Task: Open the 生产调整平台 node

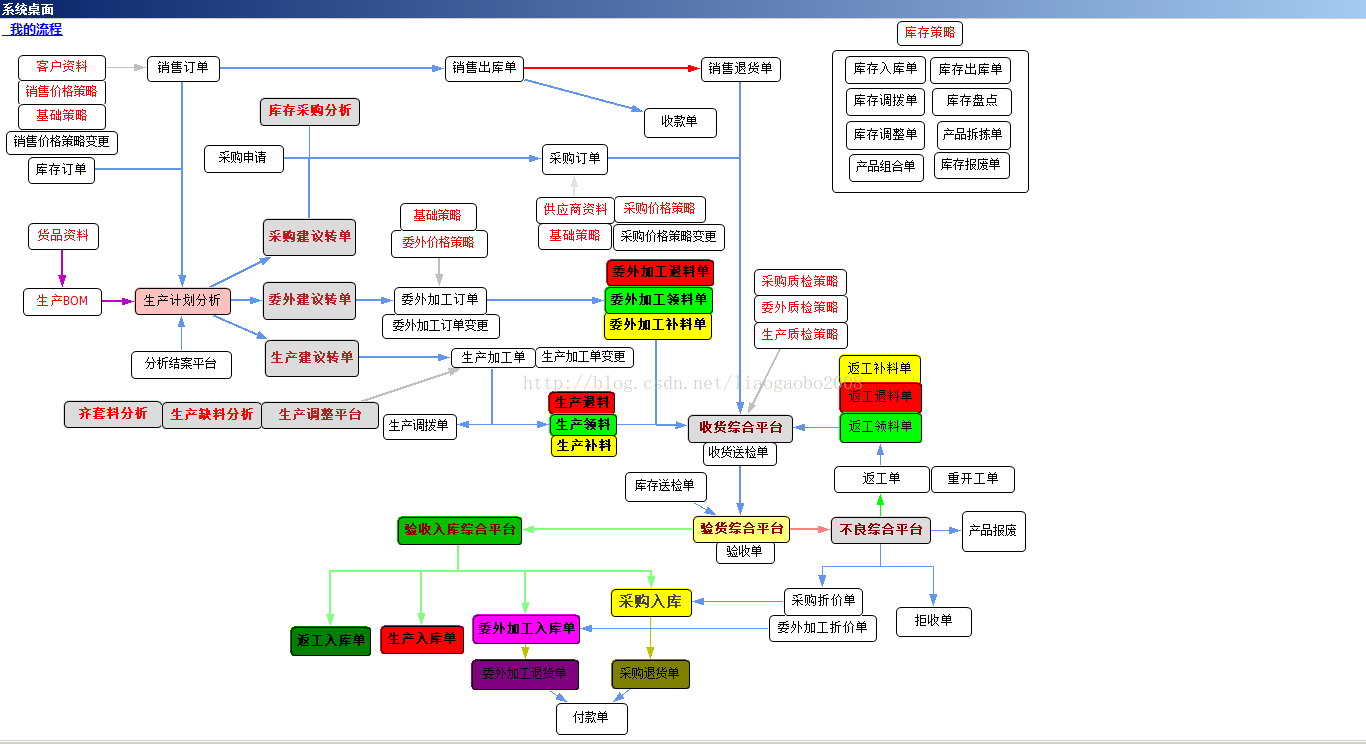Action: pos(320,415)
